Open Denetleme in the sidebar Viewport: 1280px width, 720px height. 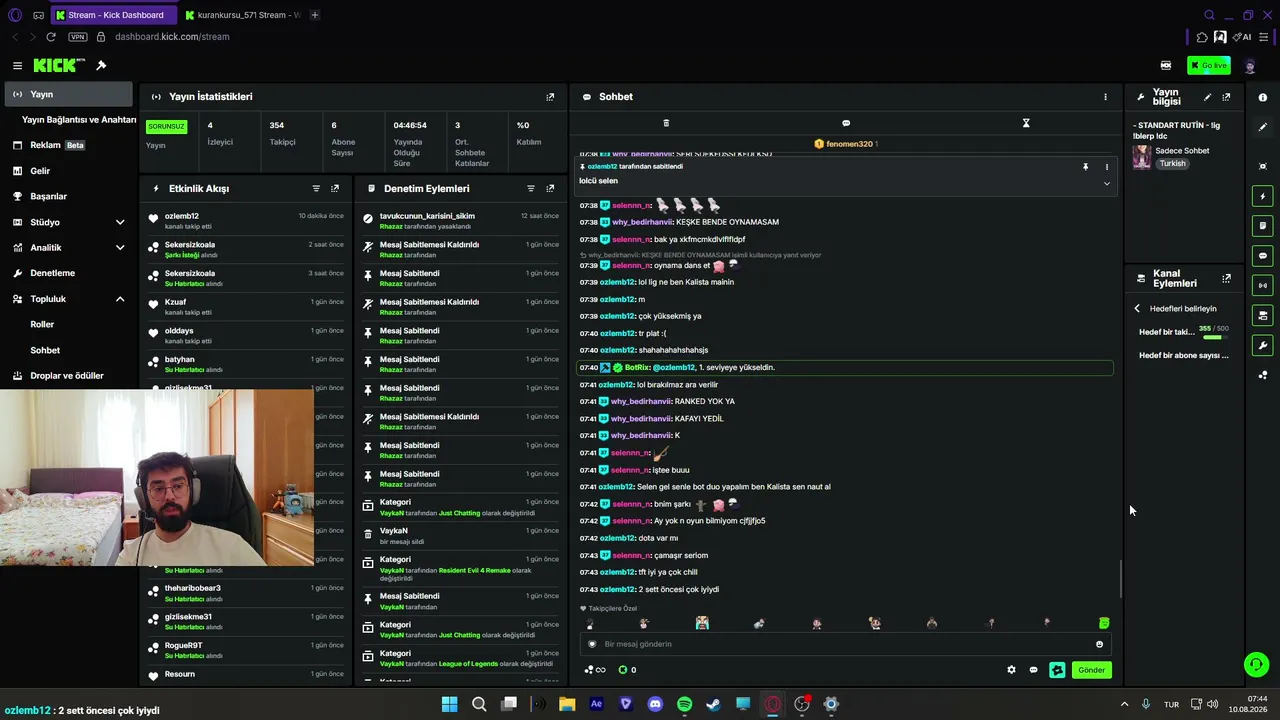[67, 273]
